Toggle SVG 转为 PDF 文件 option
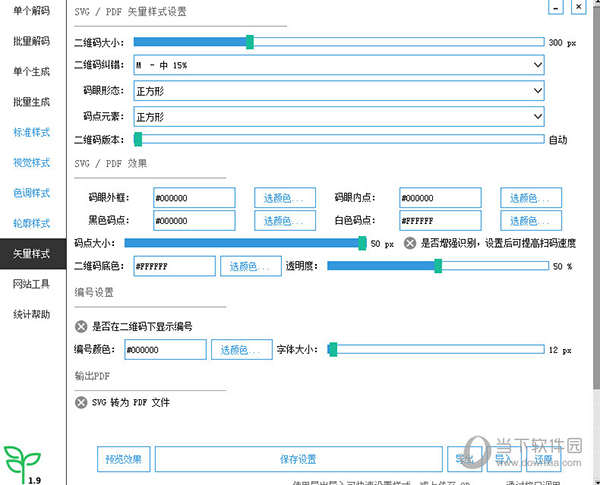Viewport: 600px width, 485px height. pyautogui.click(x=81, y=402)
